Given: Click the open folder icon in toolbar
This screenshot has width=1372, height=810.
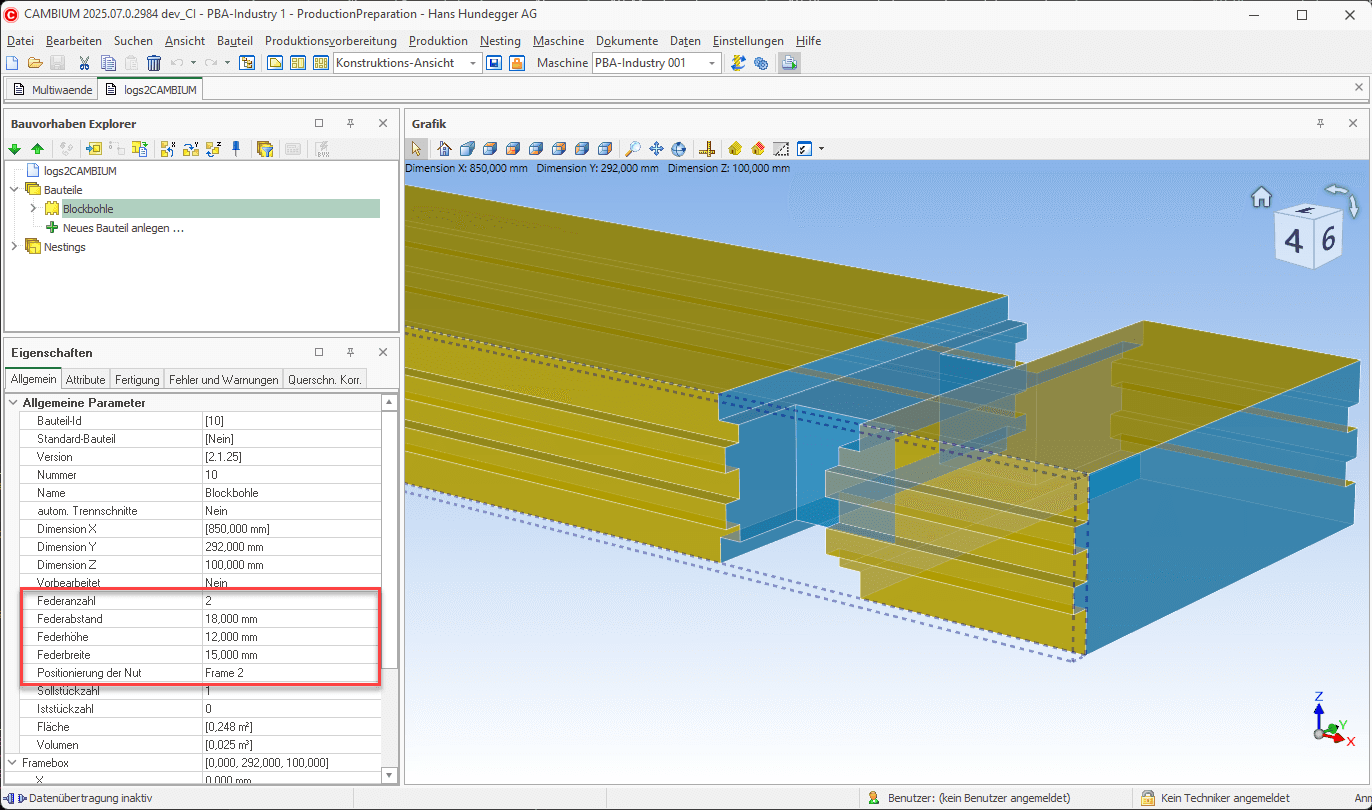Looking at the screenshot, I should [x=35, y=63].
